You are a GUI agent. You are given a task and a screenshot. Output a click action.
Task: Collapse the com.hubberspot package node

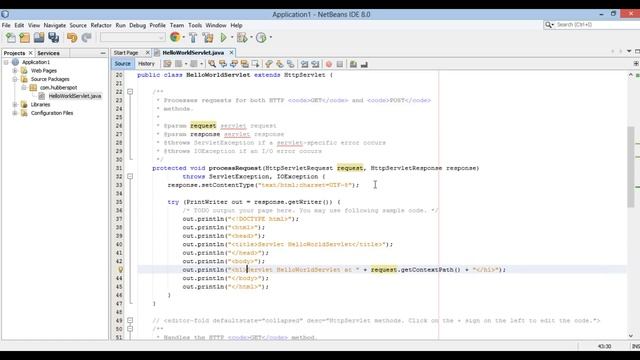coord(24,87)
